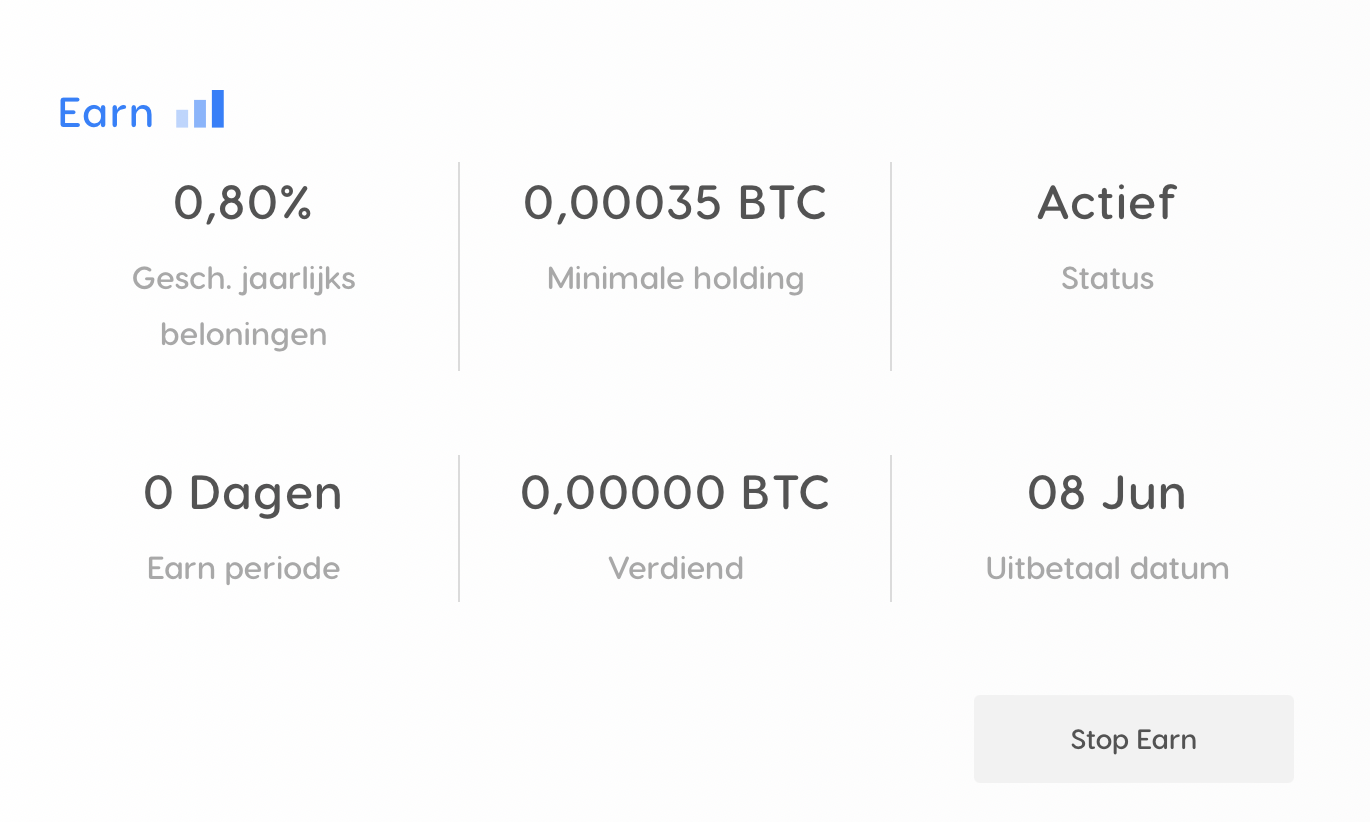
Task: Click the tallest dark blue bar
Action: tap(218, 109)
